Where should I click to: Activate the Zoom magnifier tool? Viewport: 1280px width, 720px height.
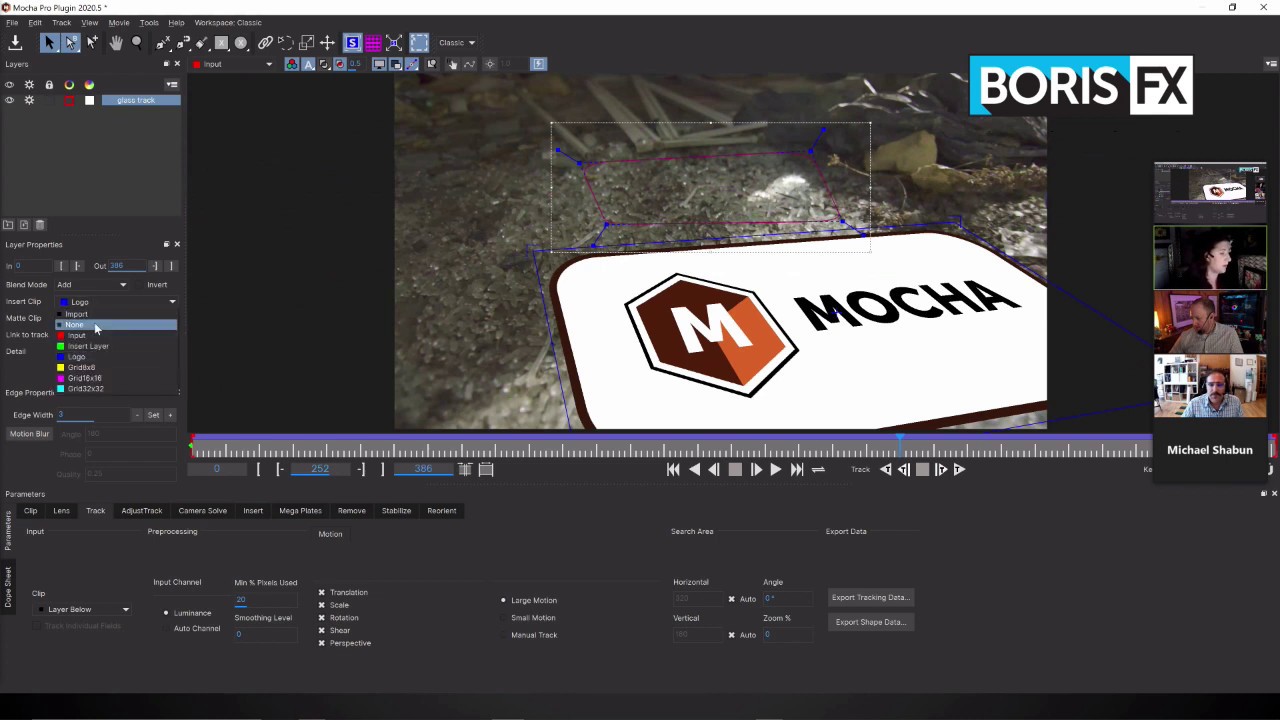(137, 42)
